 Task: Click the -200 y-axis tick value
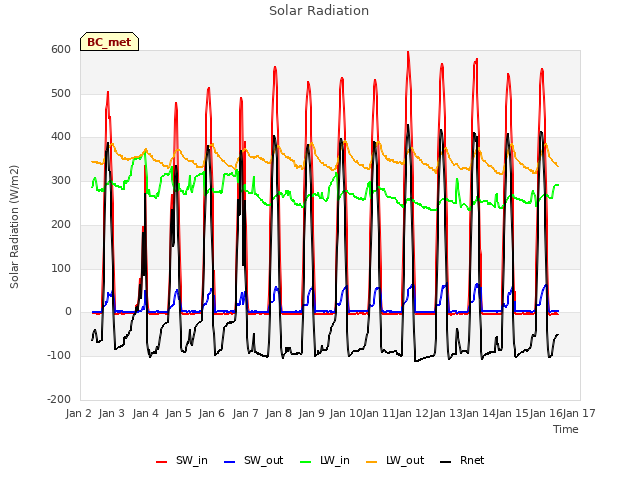[59, 399]
